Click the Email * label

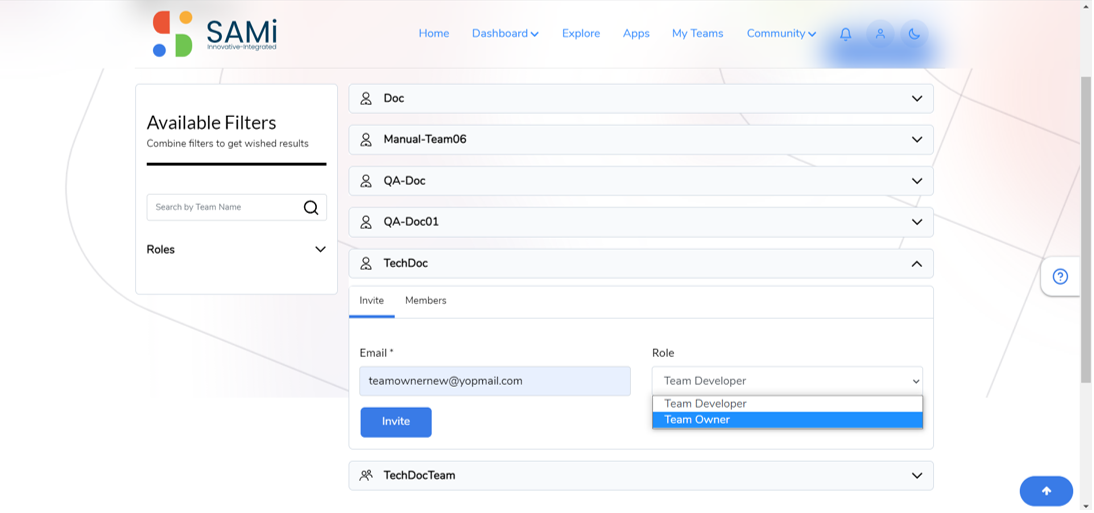tap(377, 353)
